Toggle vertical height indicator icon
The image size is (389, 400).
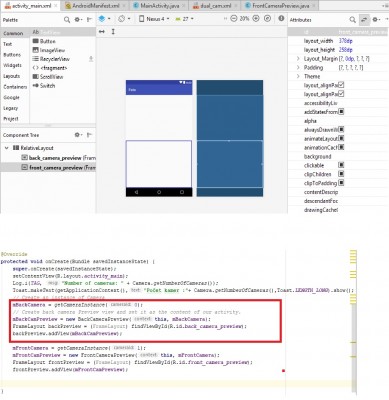point(113,32)
